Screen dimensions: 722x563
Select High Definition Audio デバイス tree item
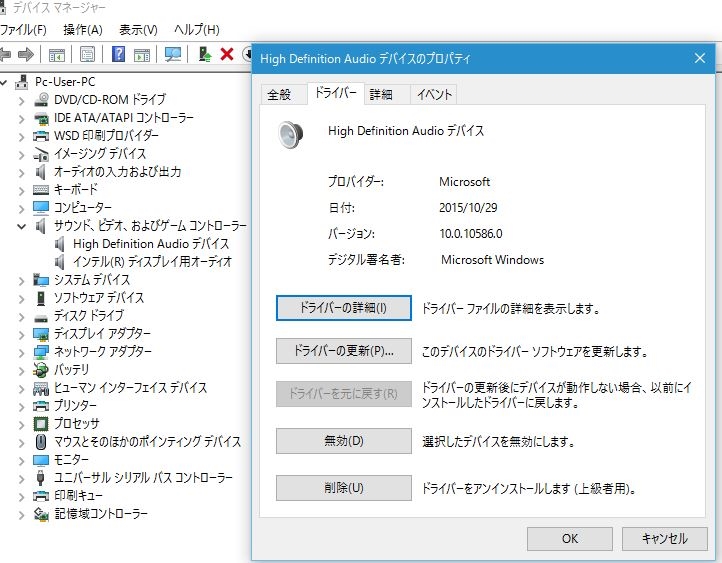pyautogui.click(x=151, y=244)
